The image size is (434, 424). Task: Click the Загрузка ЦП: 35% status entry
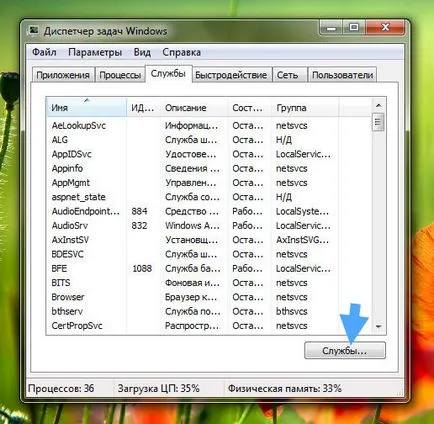tap(159, 389)
